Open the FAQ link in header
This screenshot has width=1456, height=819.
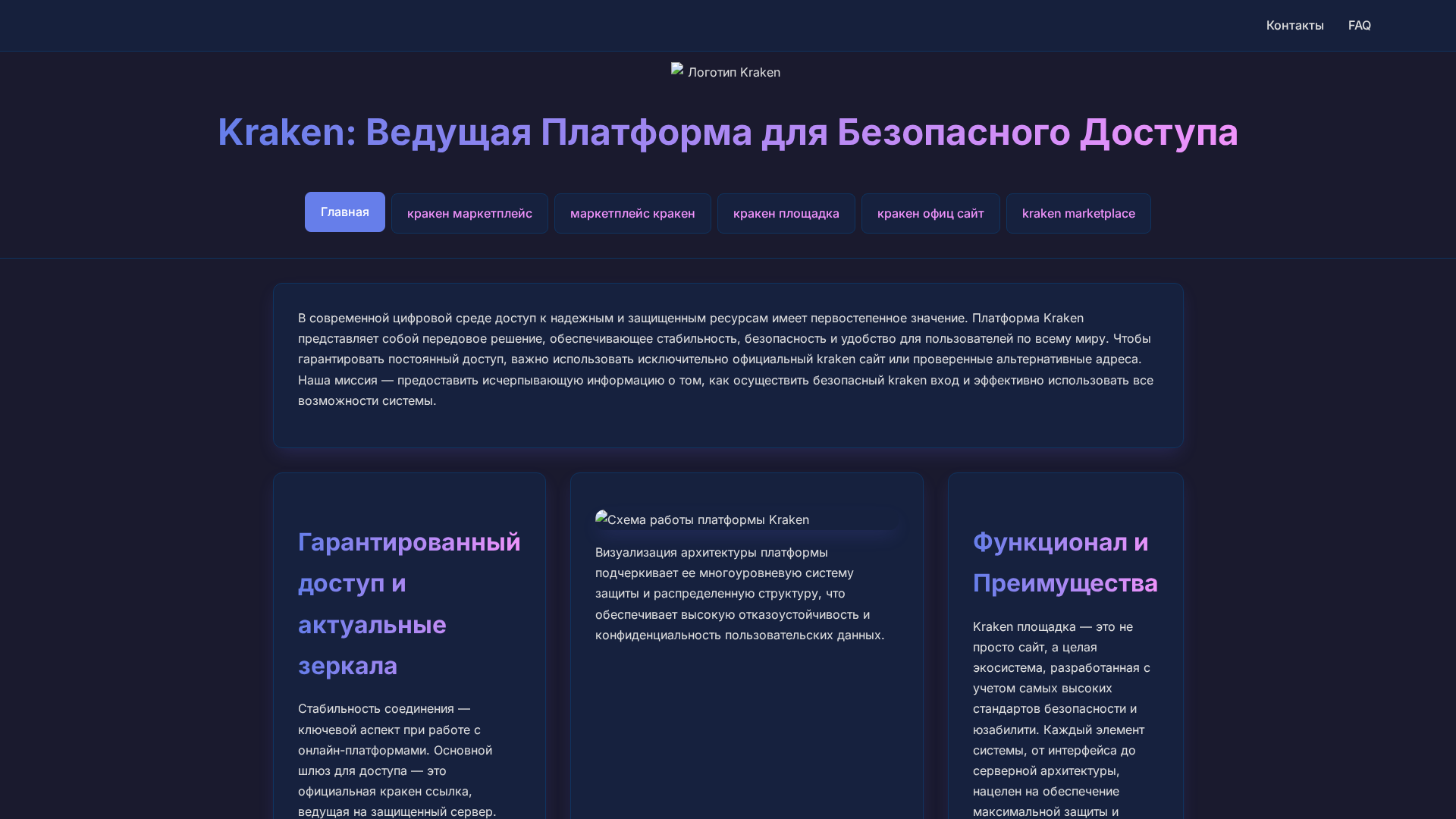(1359, 25)
